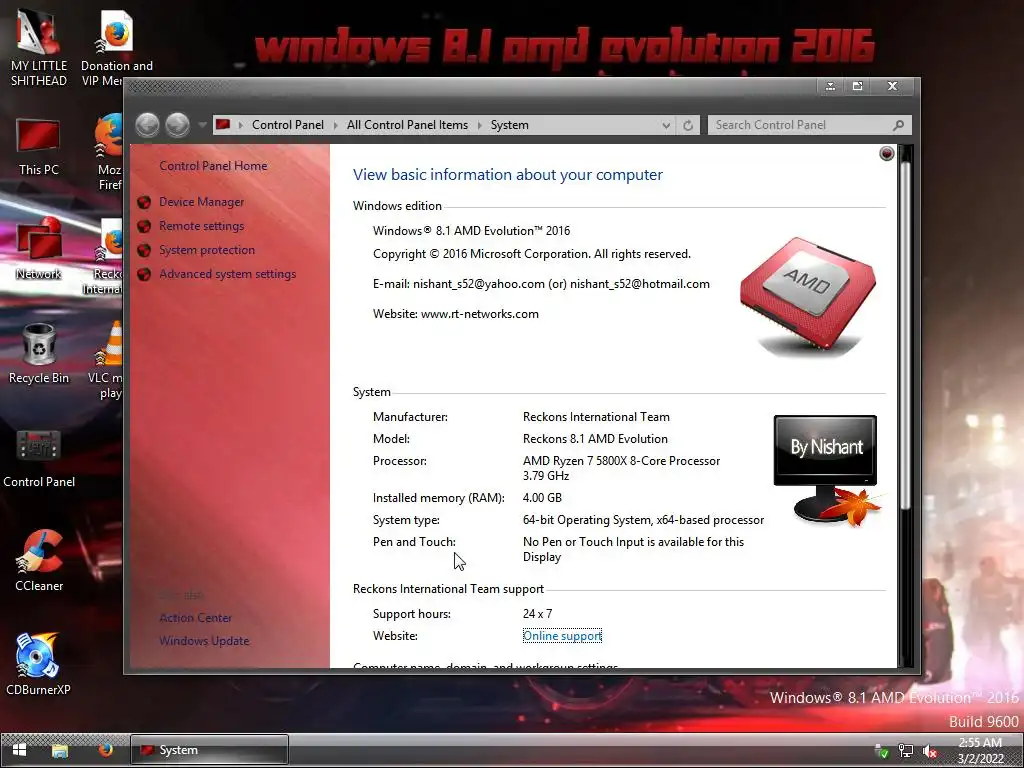Follow the Online support link

(x=562, y=636)
